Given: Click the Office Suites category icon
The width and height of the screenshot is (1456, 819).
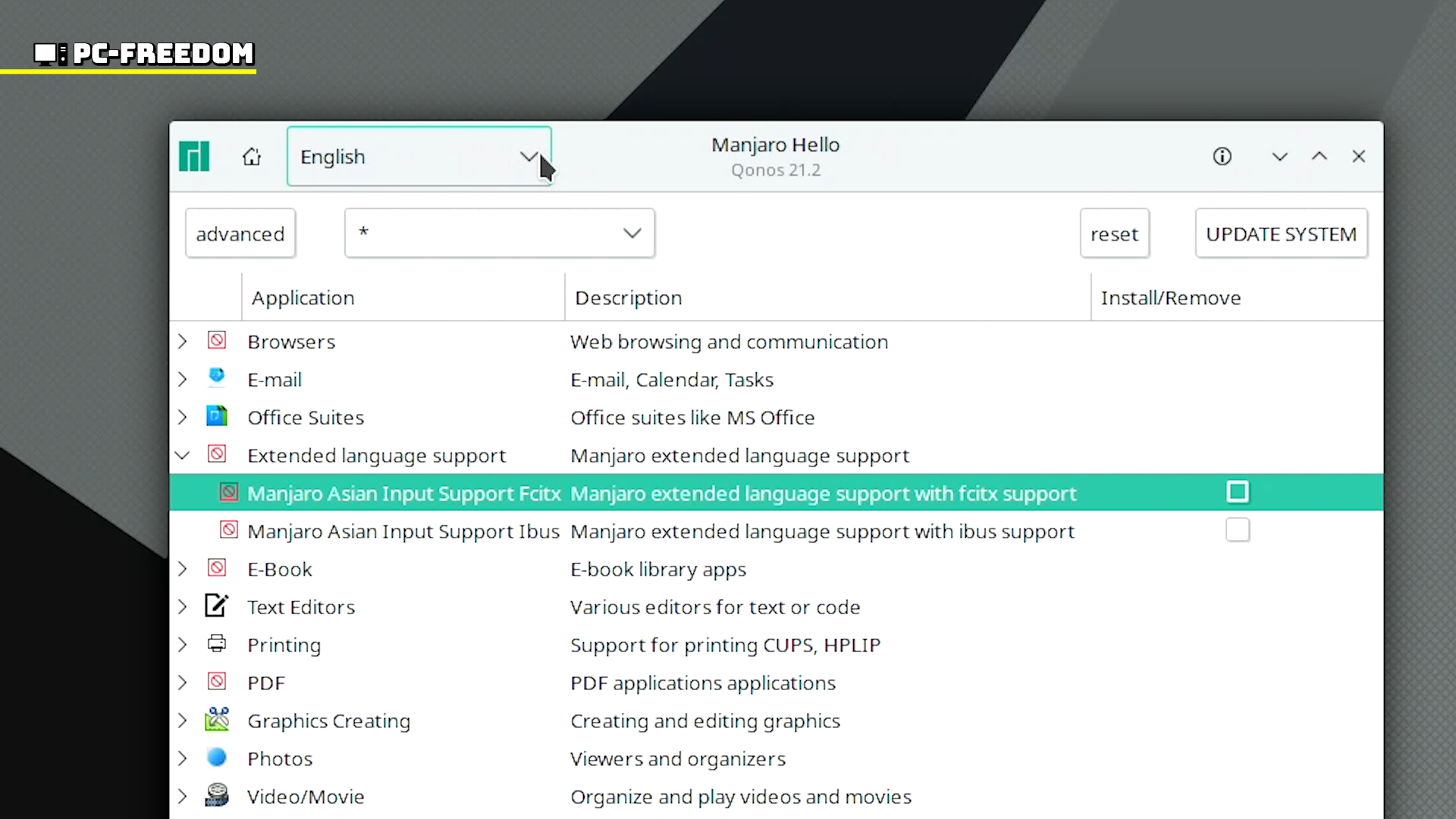Looking at the screenshot, I should pyautogui.click(x=217, y=416).
